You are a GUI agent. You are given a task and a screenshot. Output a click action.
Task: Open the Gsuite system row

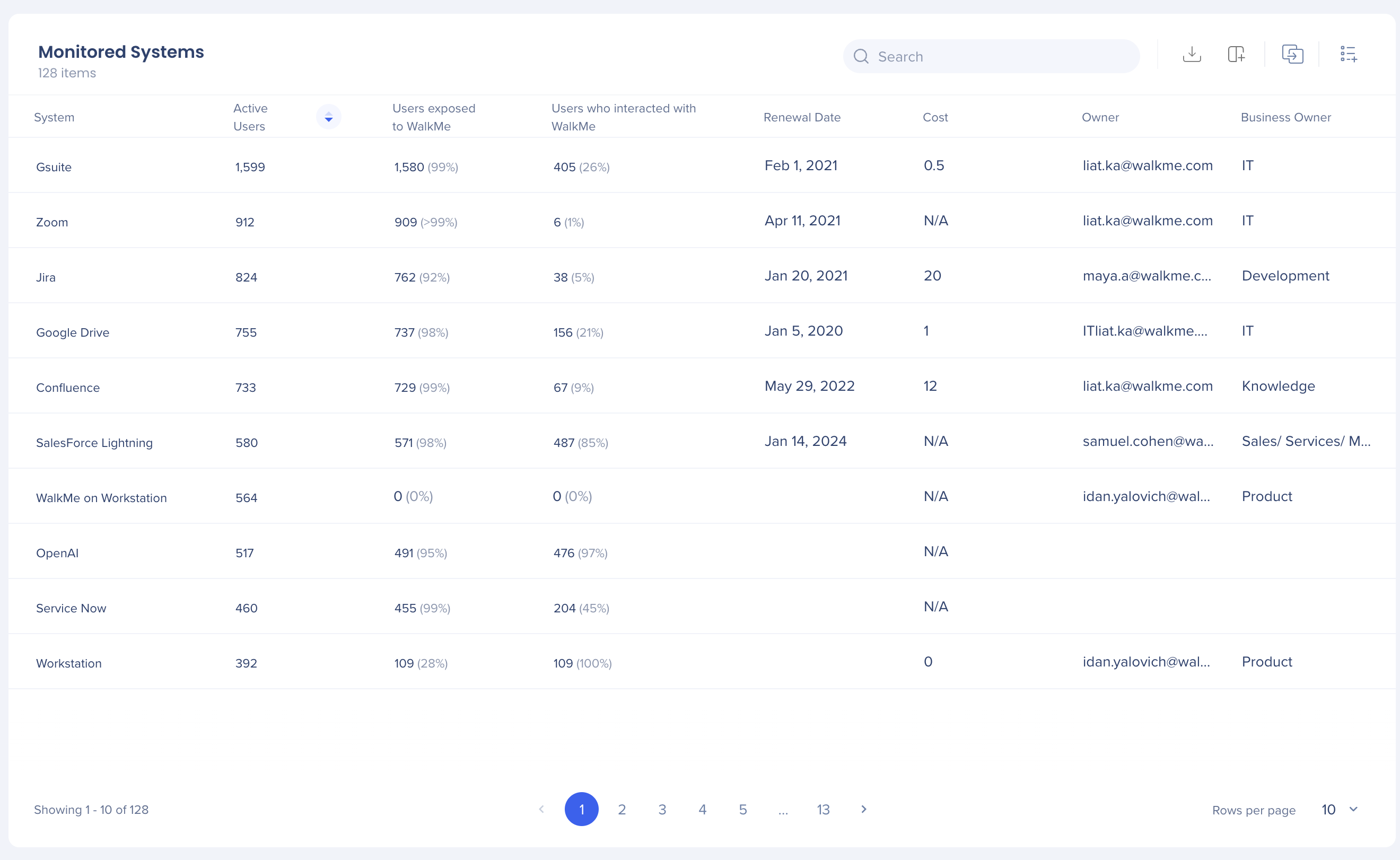click(x=54, y=167)
